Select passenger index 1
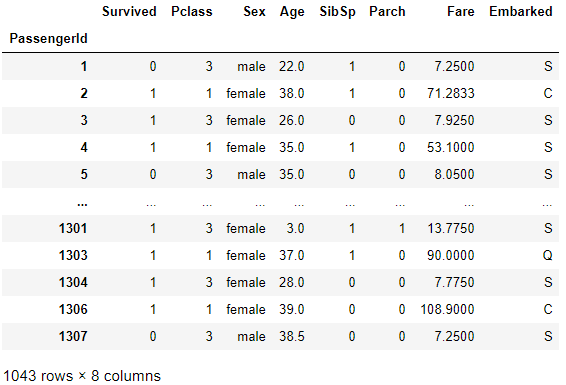Viewport: 566px width, 385px height. pos(84,66)
